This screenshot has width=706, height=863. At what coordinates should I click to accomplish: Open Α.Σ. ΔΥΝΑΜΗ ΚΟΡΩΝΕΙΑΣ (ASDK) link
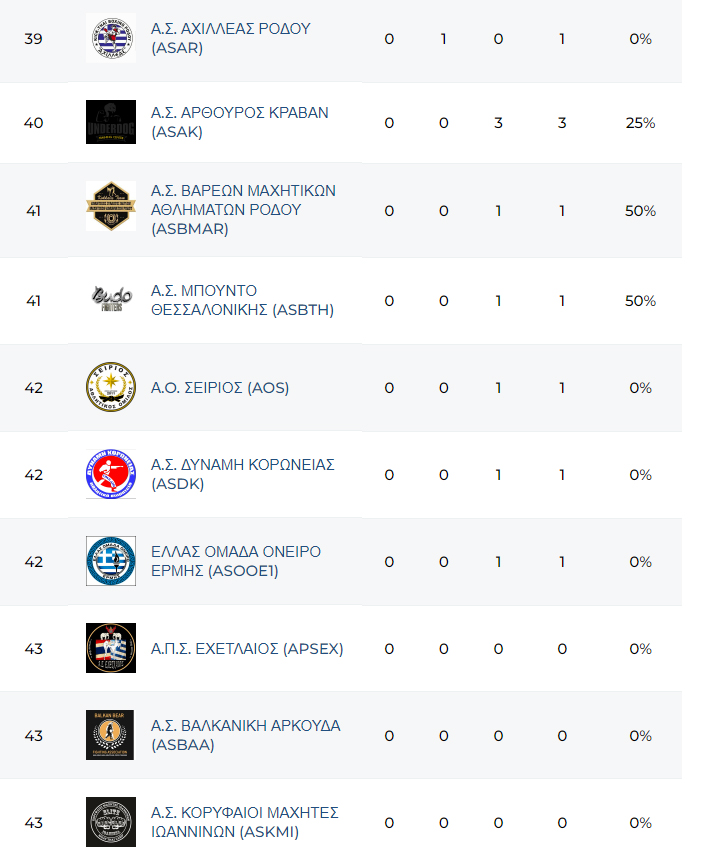pos(242,475)
